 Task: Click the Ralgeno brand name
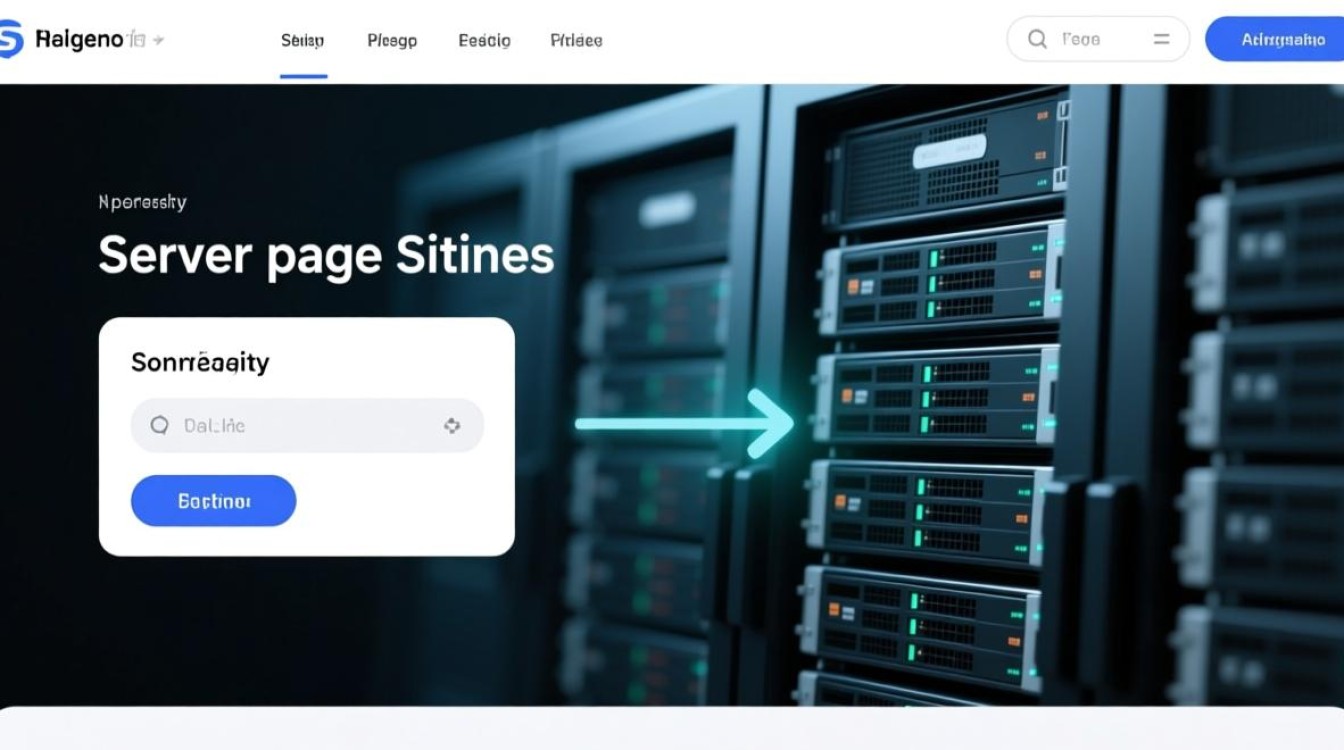pyautogui.click(x=79, y=40)
